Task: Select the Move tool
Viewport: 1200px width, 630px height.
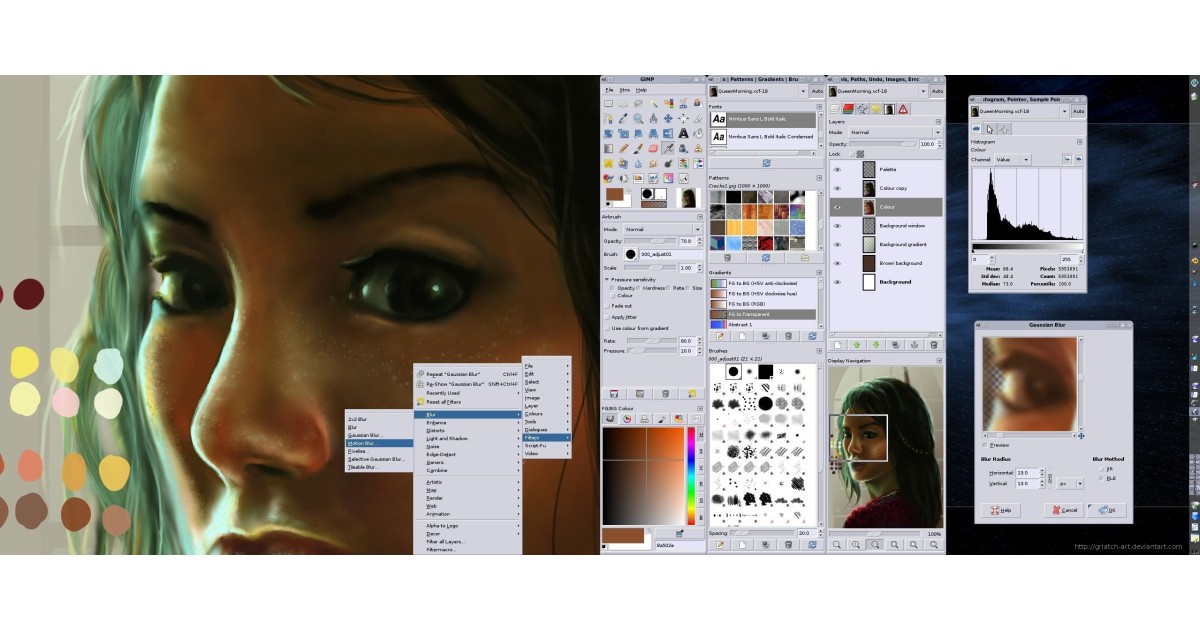Action: [x=668, y=118]
